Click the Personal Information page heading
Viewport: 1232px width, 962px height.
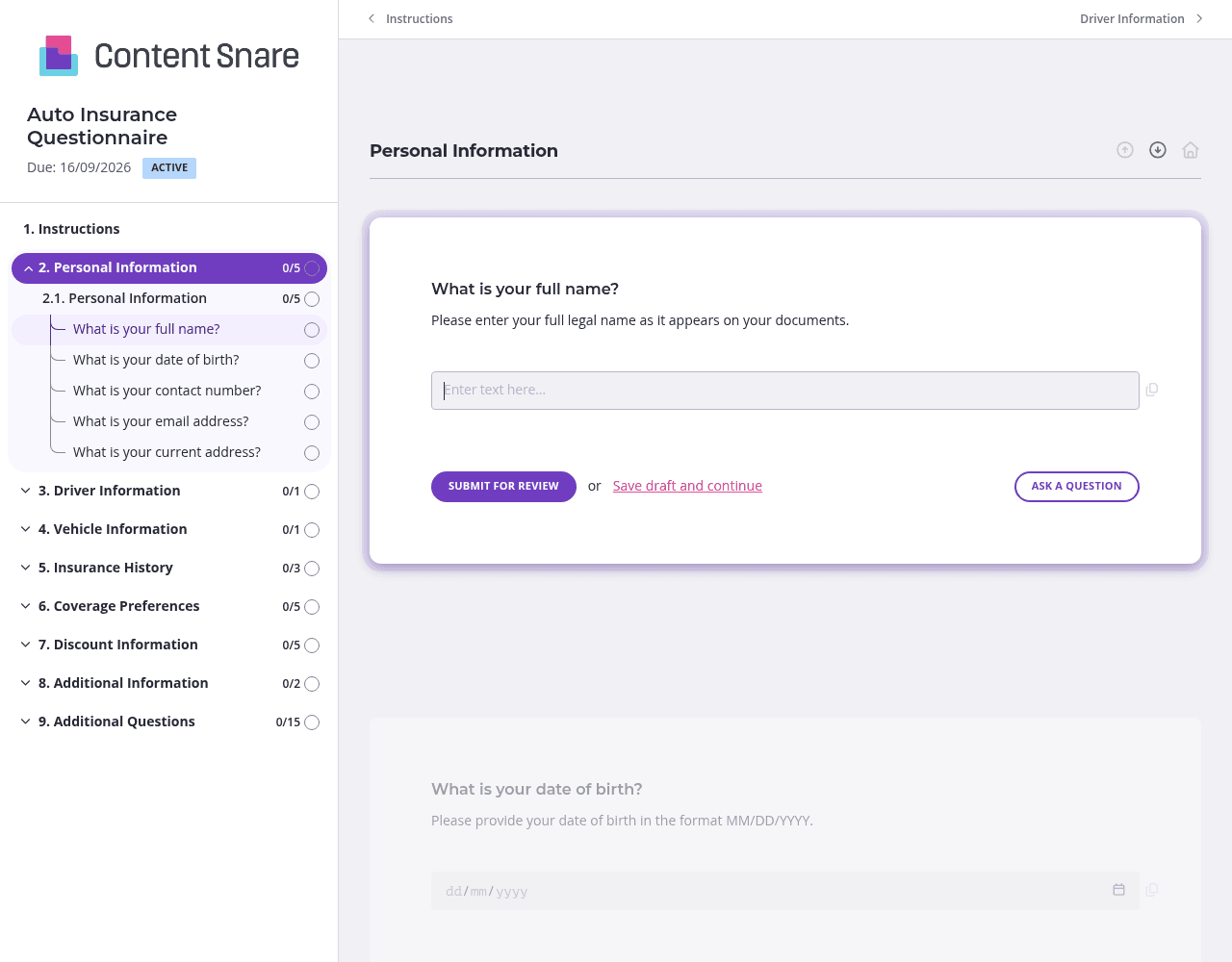coord(464,150)
